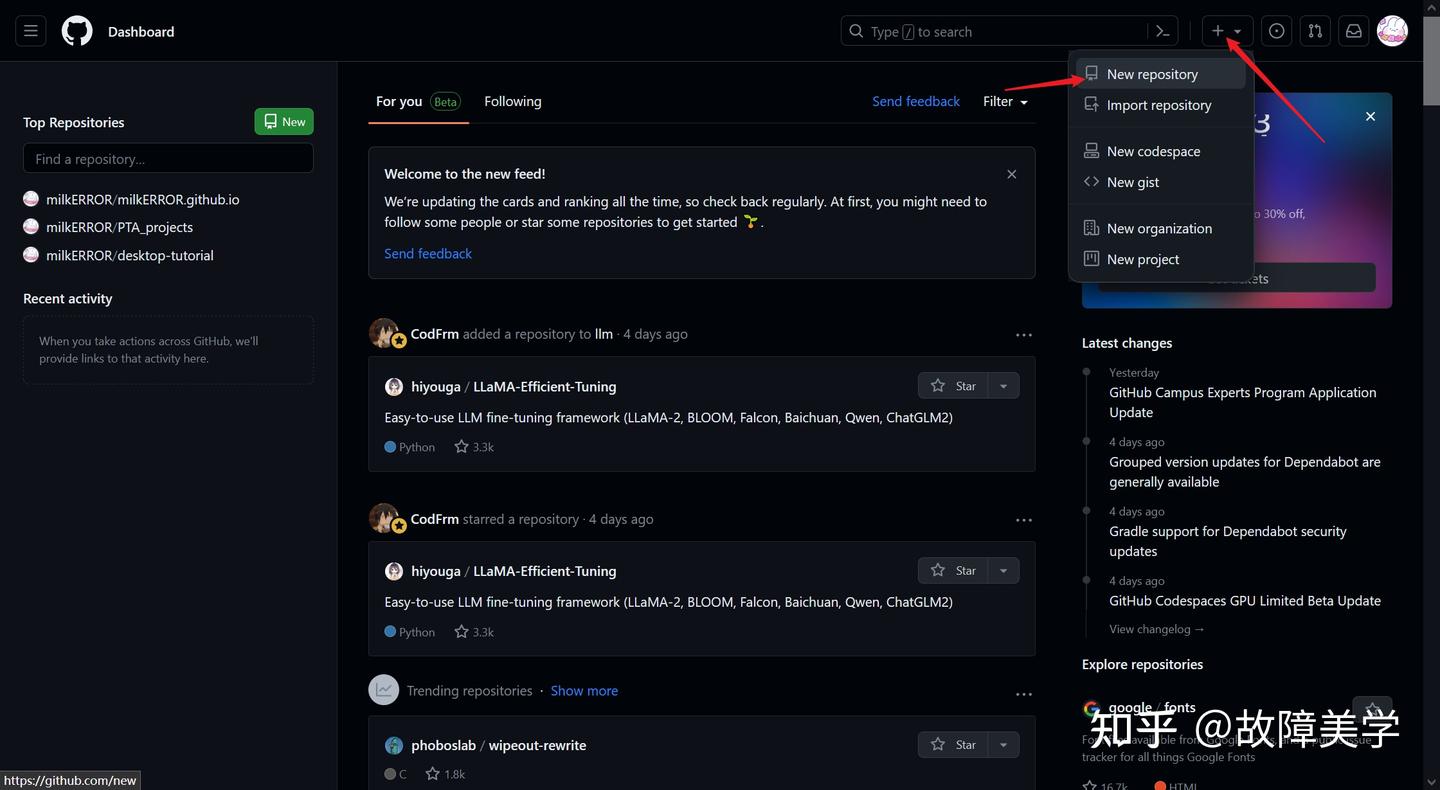The image size is (1440, 790).
Task: Click the Trending repositories graph icon
Action: click(x=383, y=689)
